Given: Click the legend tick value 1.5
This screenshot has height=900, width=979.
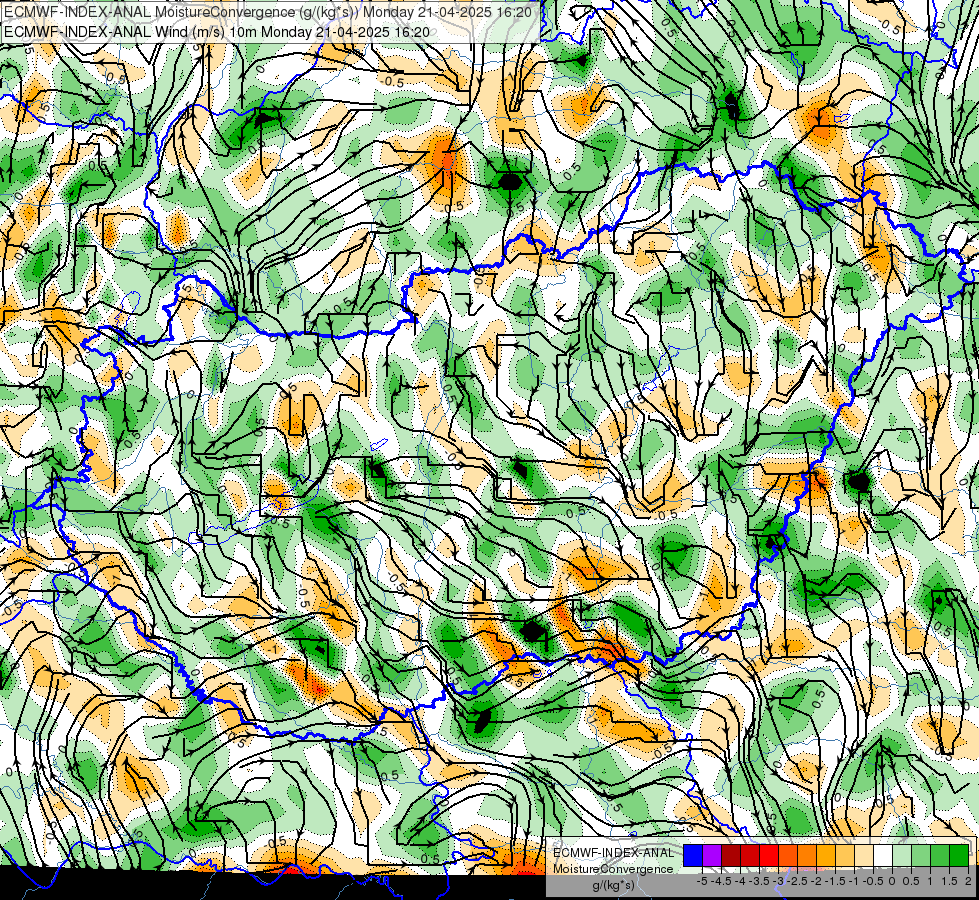Looking at the screenshot, I should point(950,881).
